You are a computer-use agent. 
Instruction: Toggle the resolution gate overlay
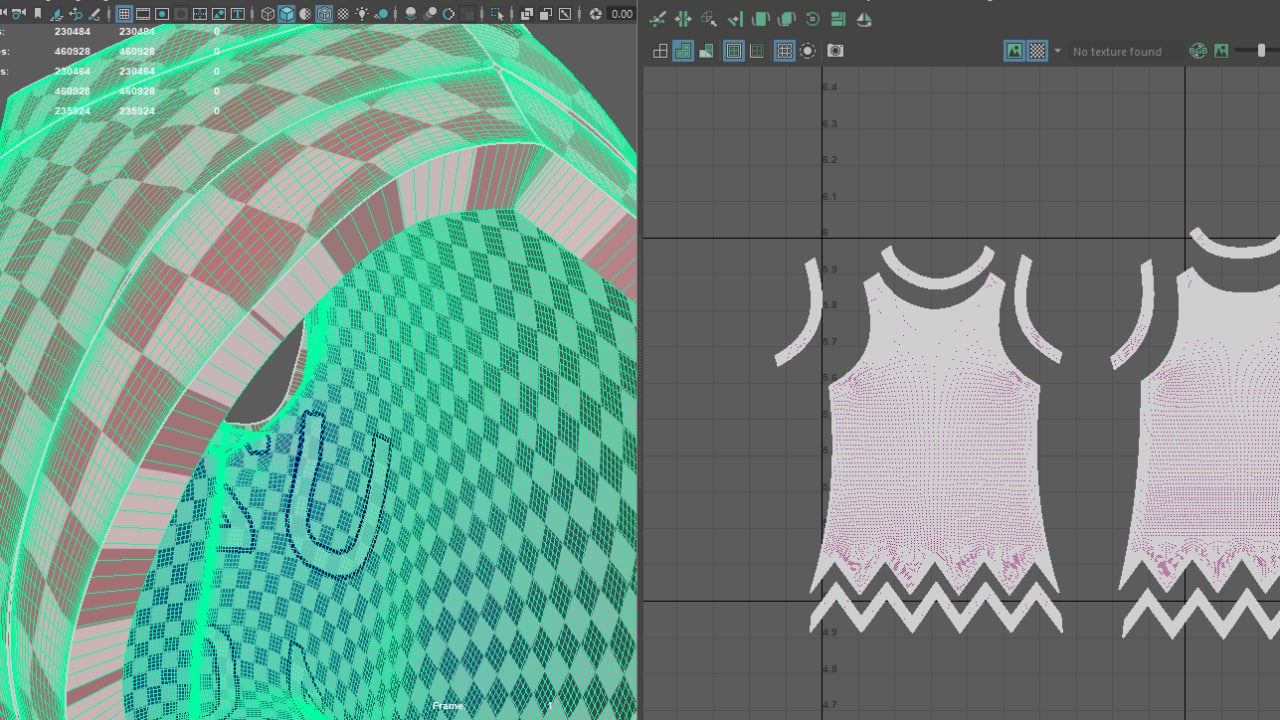pyautogui.click(x=161, y=14)
